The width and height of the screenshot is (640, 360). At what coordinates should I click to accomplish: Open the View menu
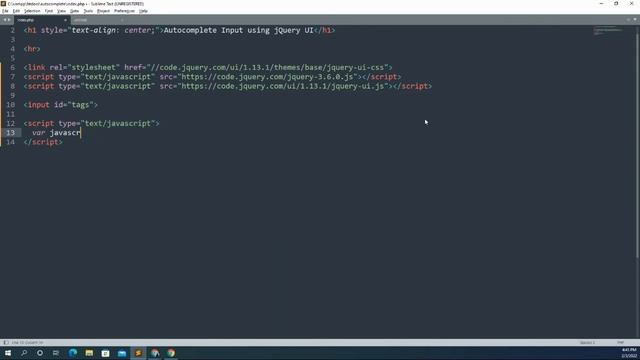pyautogui.click(x=61, y=11)
